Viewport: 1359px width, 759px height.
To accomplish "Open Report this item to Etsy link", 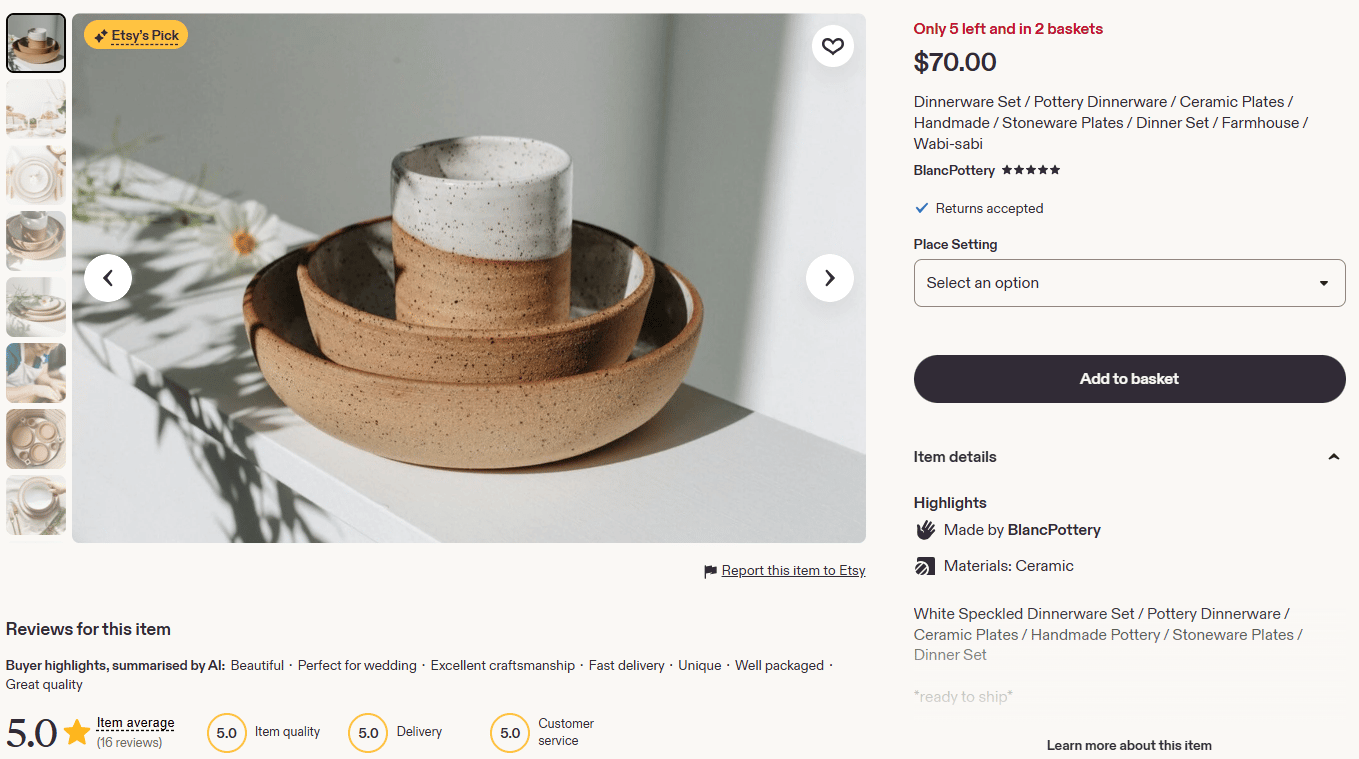I will (793, 571).
